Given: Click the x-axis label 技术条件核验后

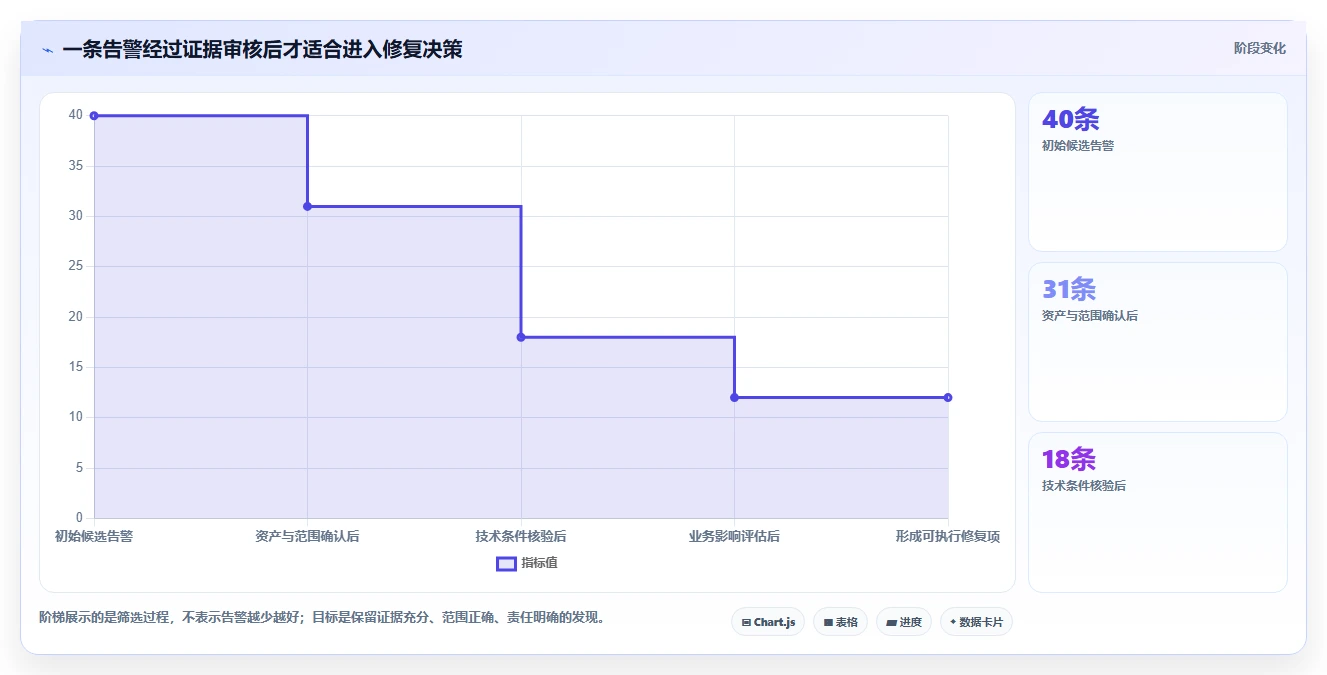Looking at the screenshot, I should coord(521,536).
